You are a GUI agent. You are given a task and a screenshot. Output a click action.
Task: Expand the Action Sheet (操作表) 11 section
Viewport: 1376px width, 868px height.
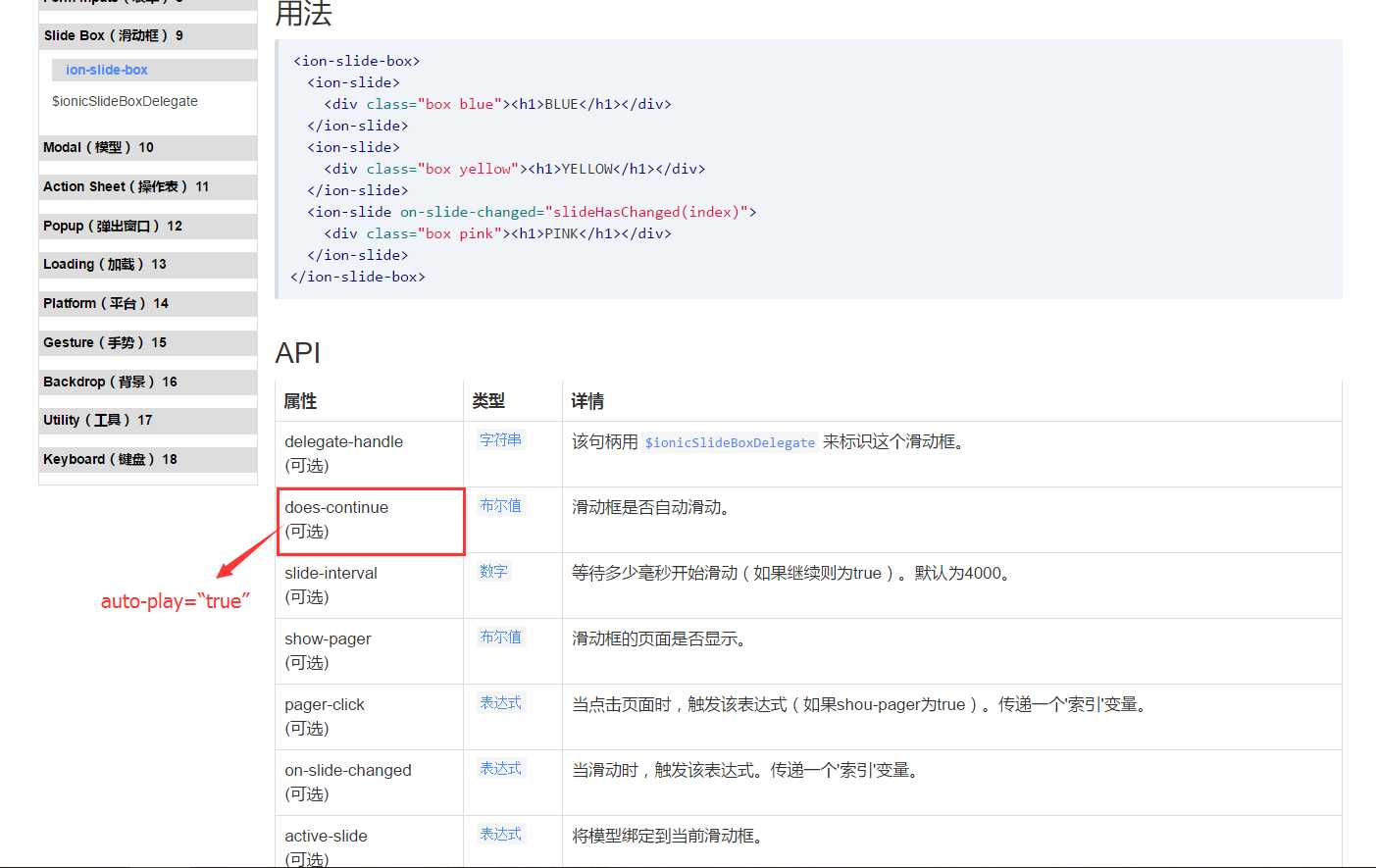click(148, 186)
